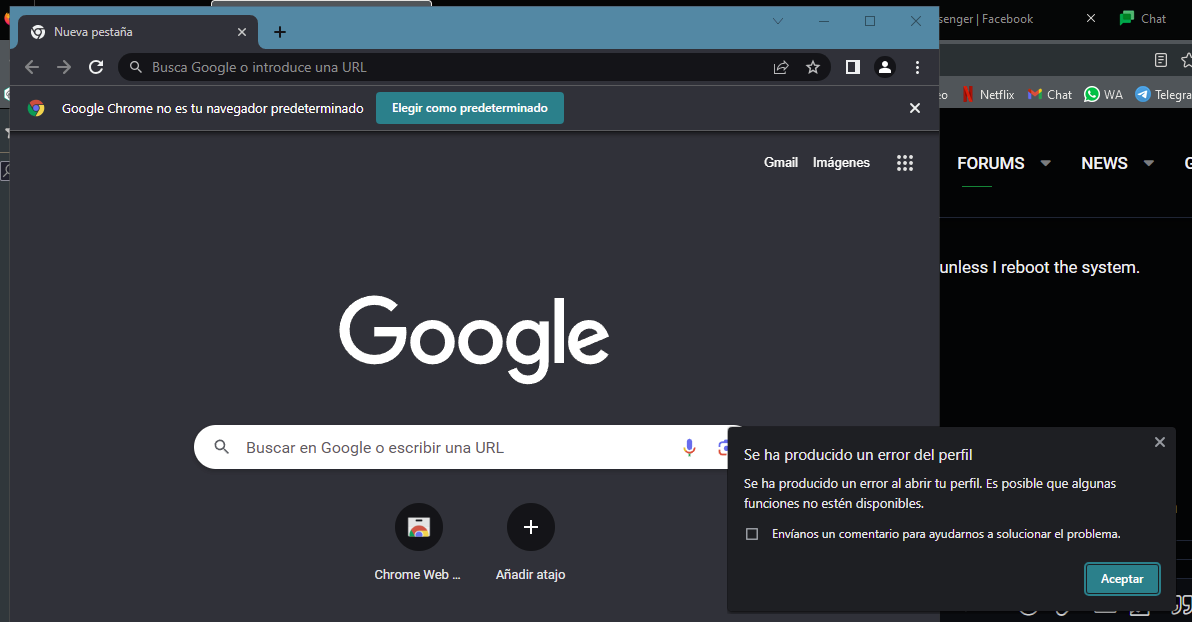Open the Chrome Web Store shortcut

coord(418,541)
